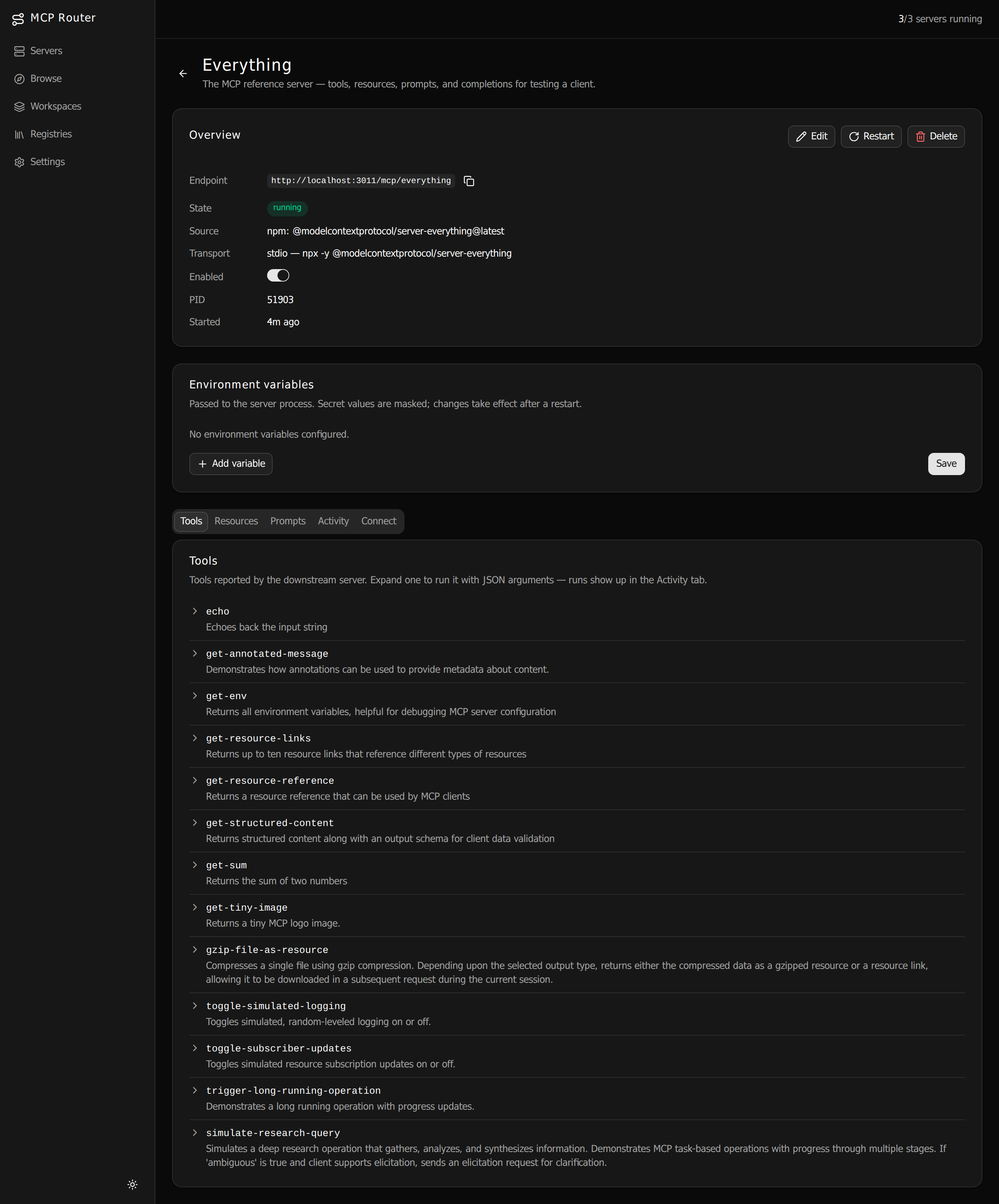Select the Tools tab
The width and height of the screenshot is (999, 1204).
(x=191, y=521)
